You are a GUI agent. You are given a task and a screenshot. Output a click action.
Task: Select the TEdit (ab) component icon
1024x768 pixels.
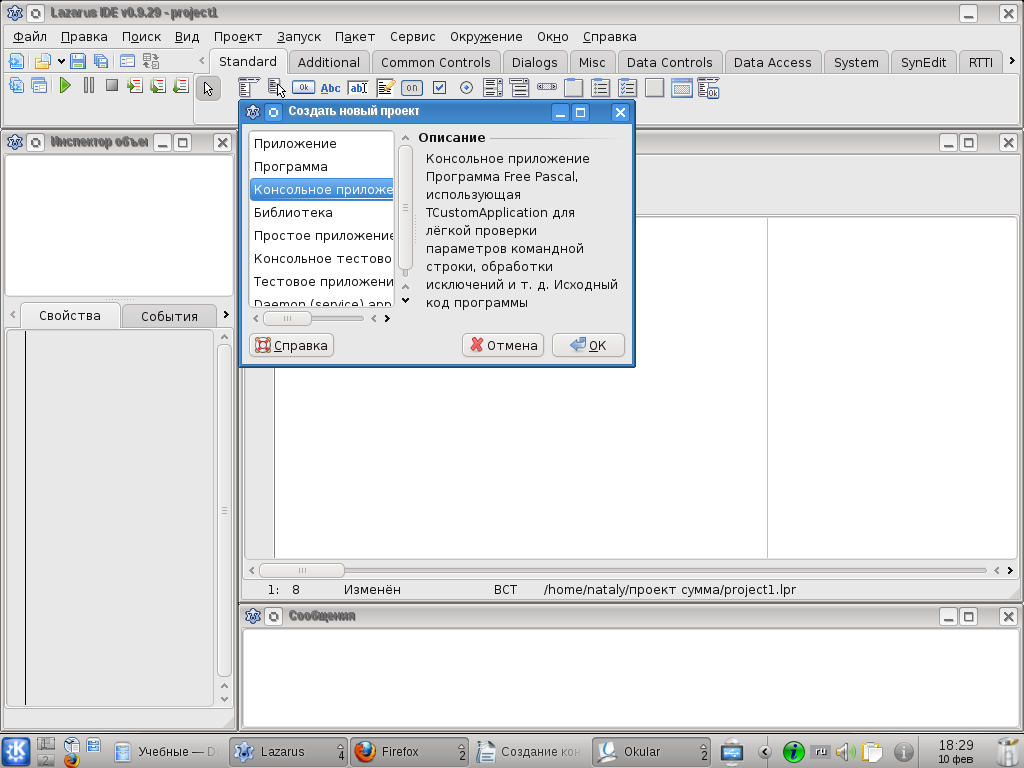coord(358,88)
